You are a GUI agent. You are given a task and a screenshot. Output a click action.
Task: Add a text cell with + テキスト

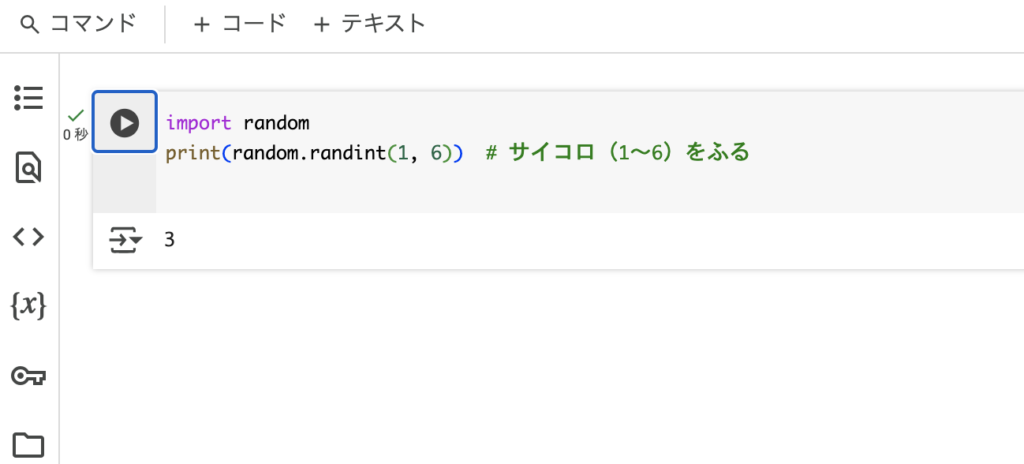(x=370, y=25)
